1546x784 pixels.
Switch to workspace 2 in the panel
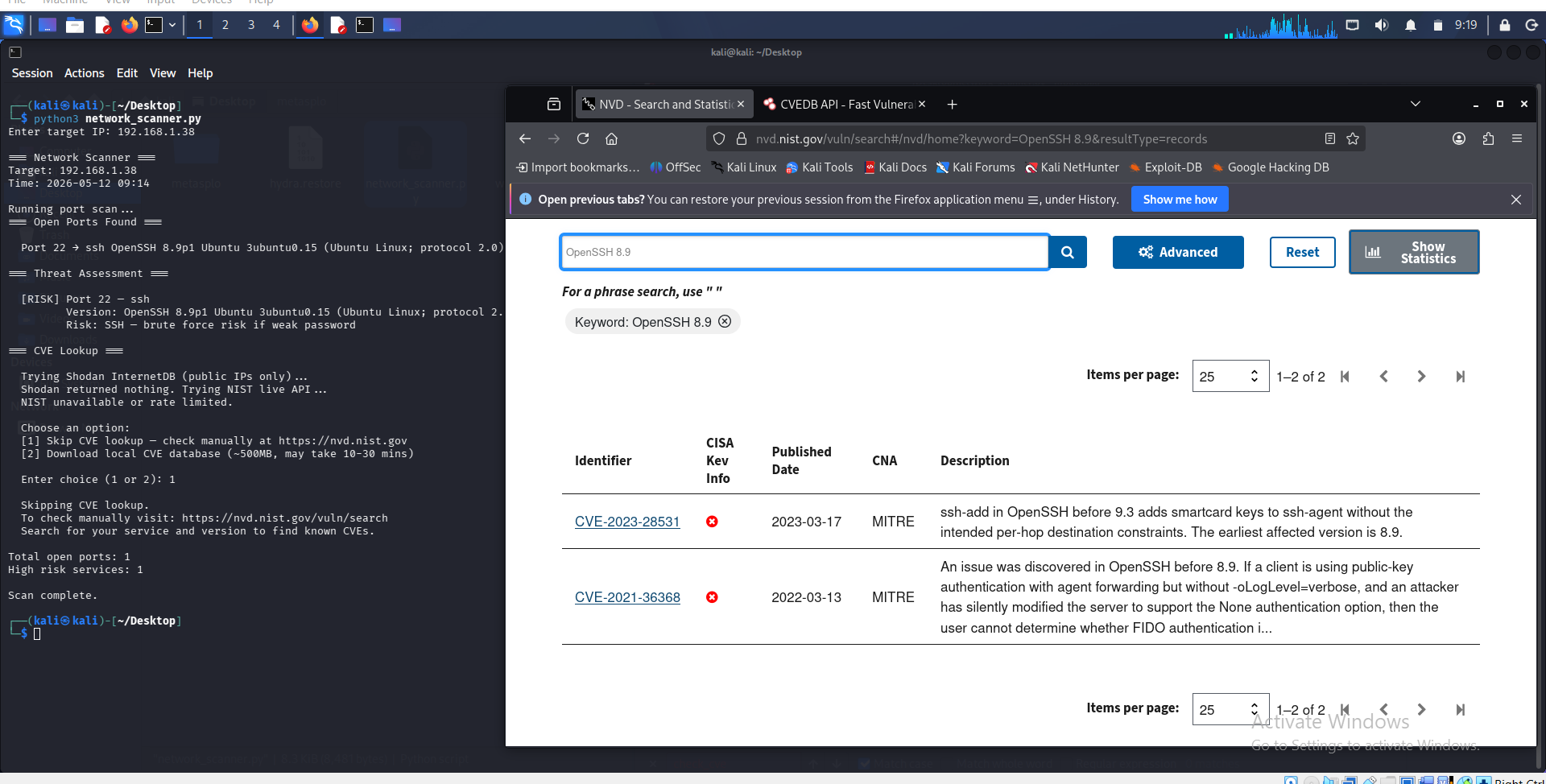225,25
